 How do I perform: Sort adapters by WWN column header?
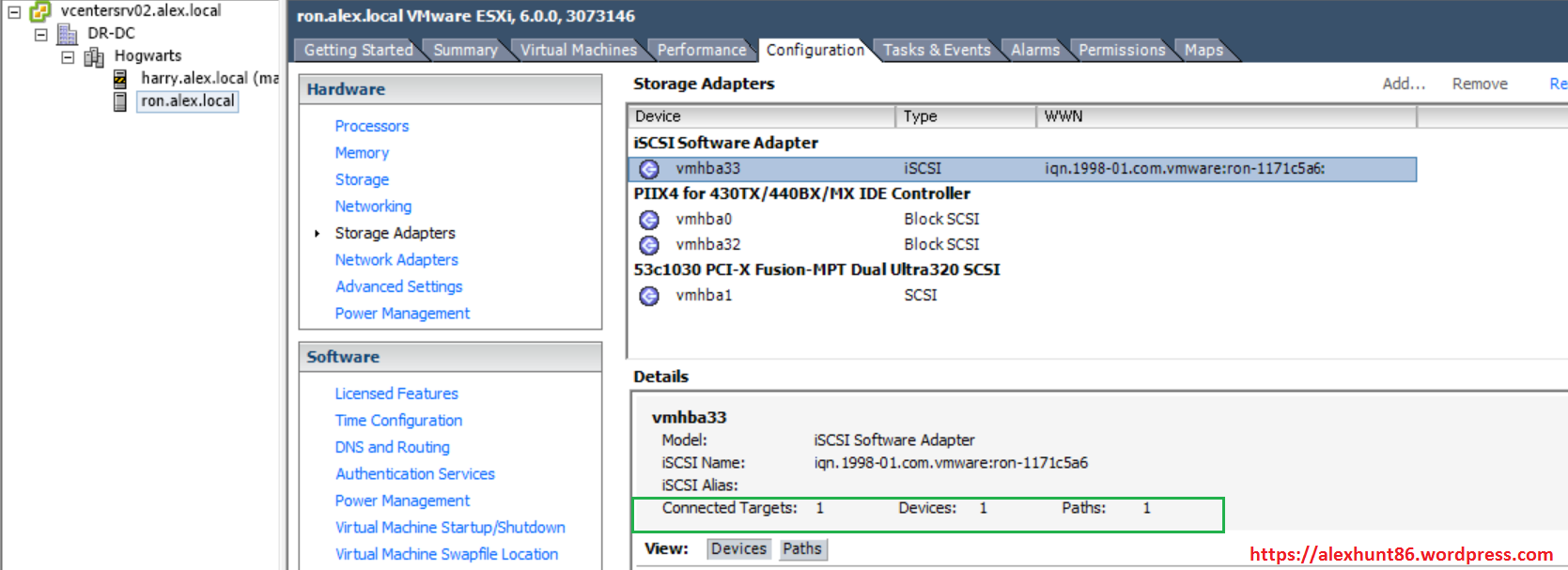[x=1227, y=116]
